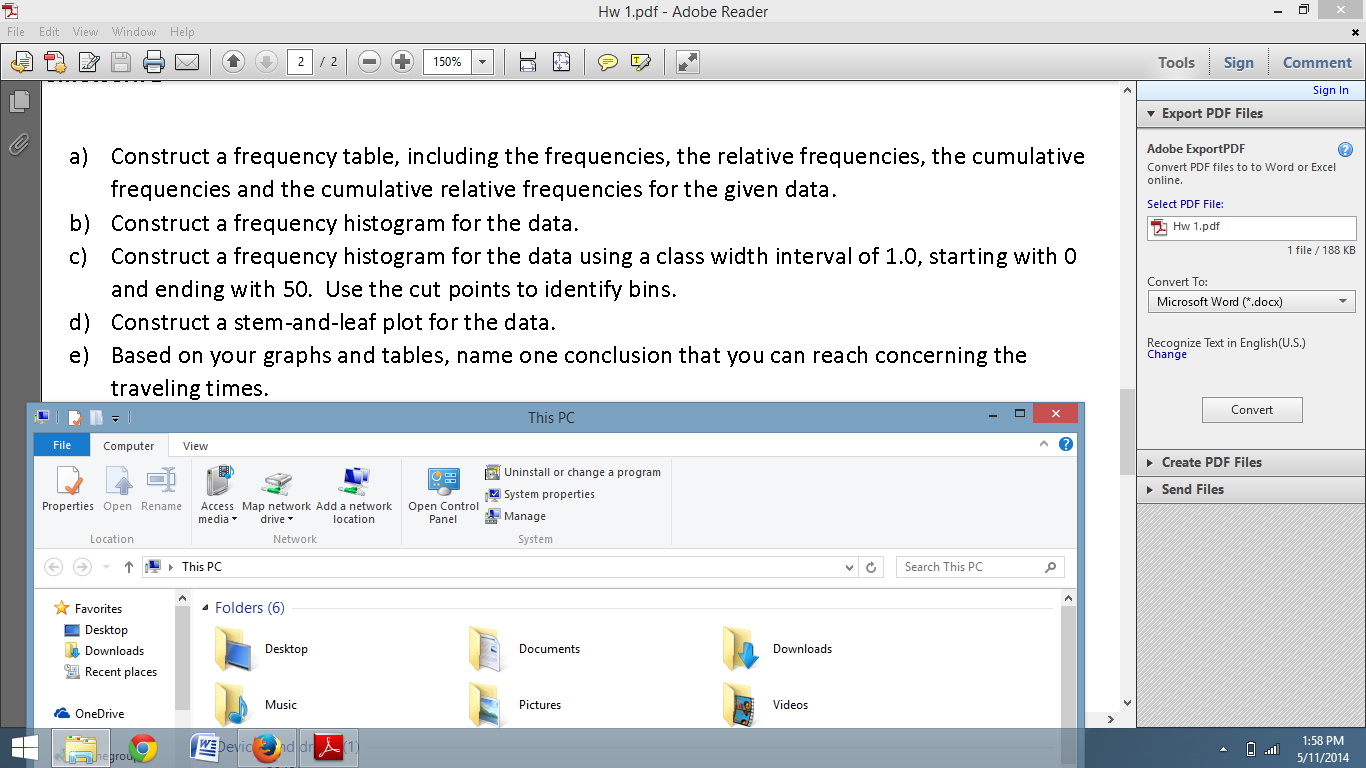Select the Highlight Text tool
The height and width of the screenshot is (768, 1366).
(638, 62)
